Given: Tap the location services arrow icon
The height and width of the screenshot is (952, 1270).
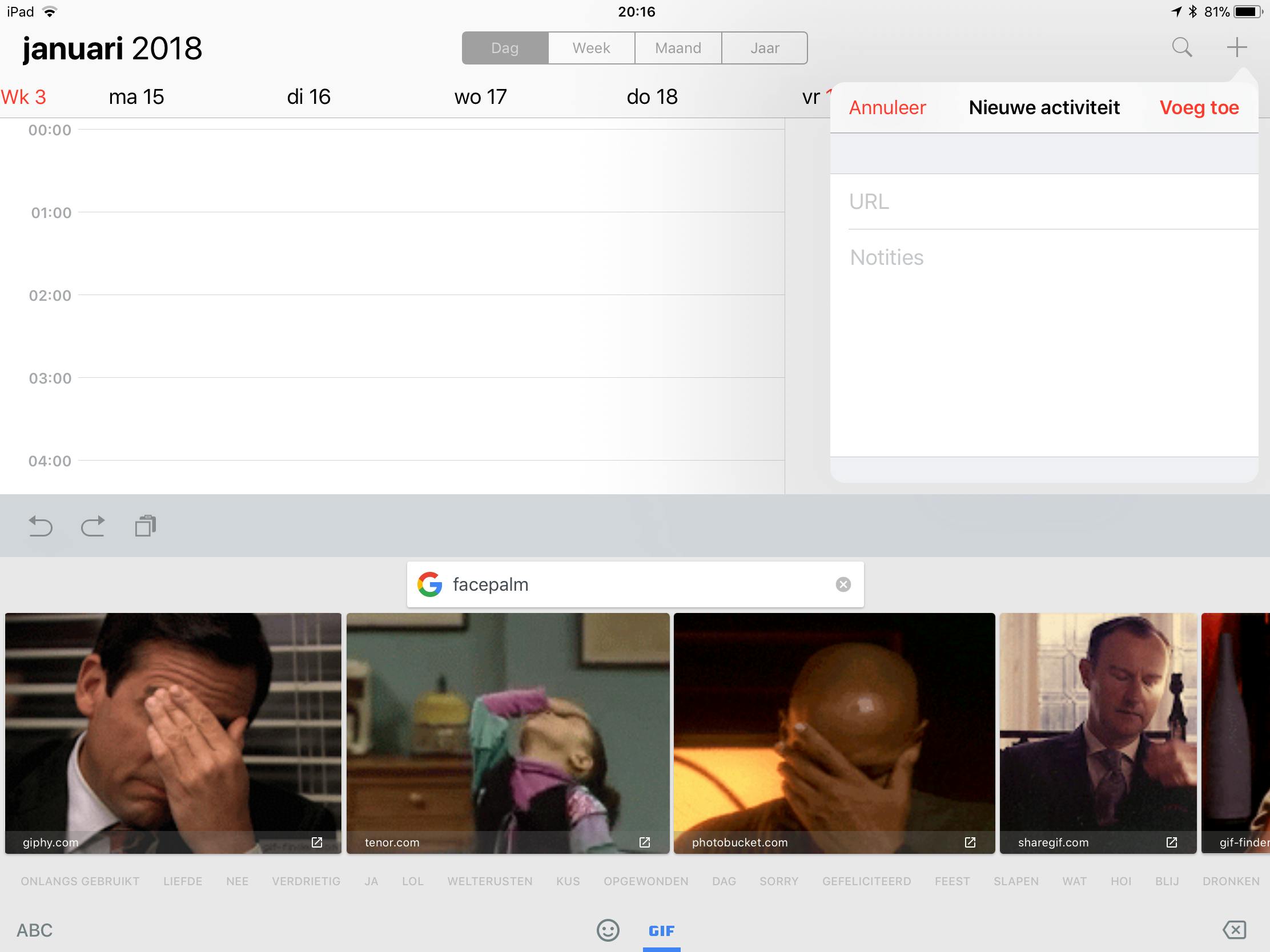Looking at the screenshot, I should click(x=1176, y=11).
